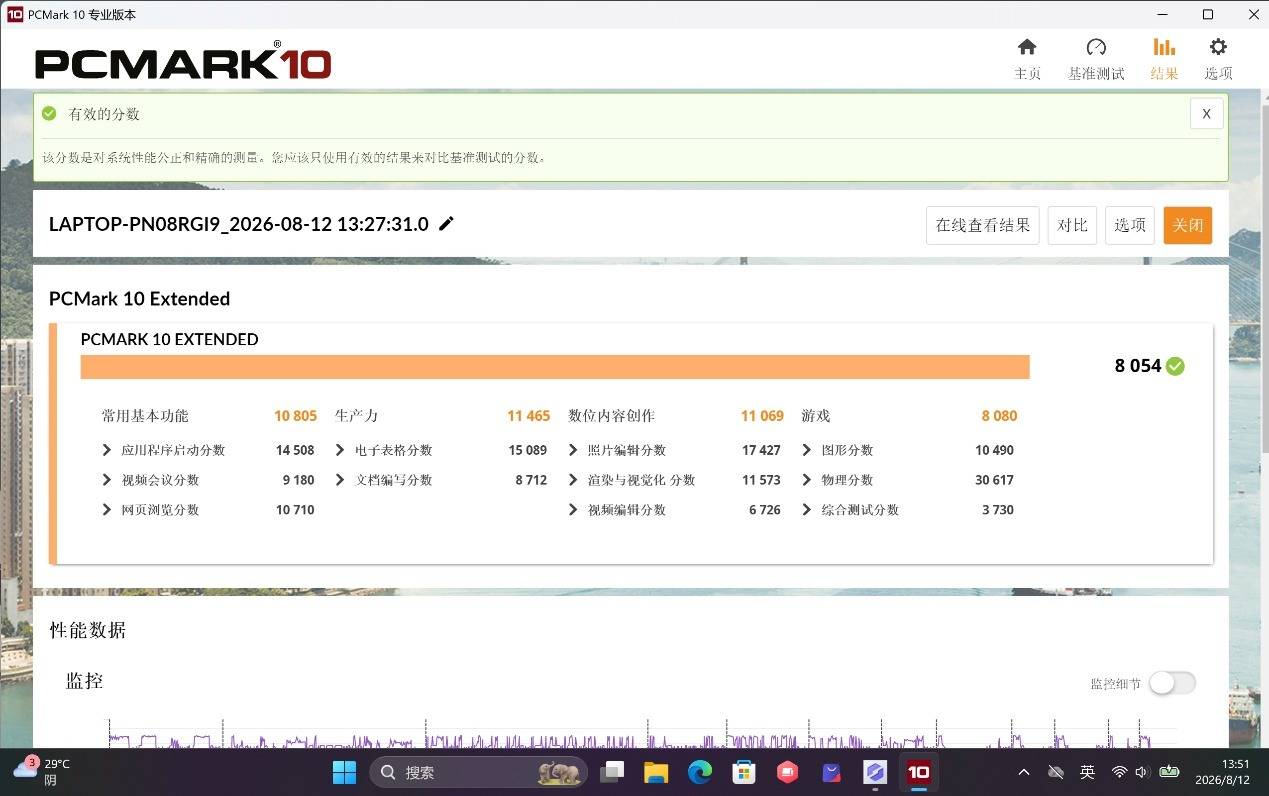Expand 综合测试分数 row
1269x796 pixels.
point(807,510)
